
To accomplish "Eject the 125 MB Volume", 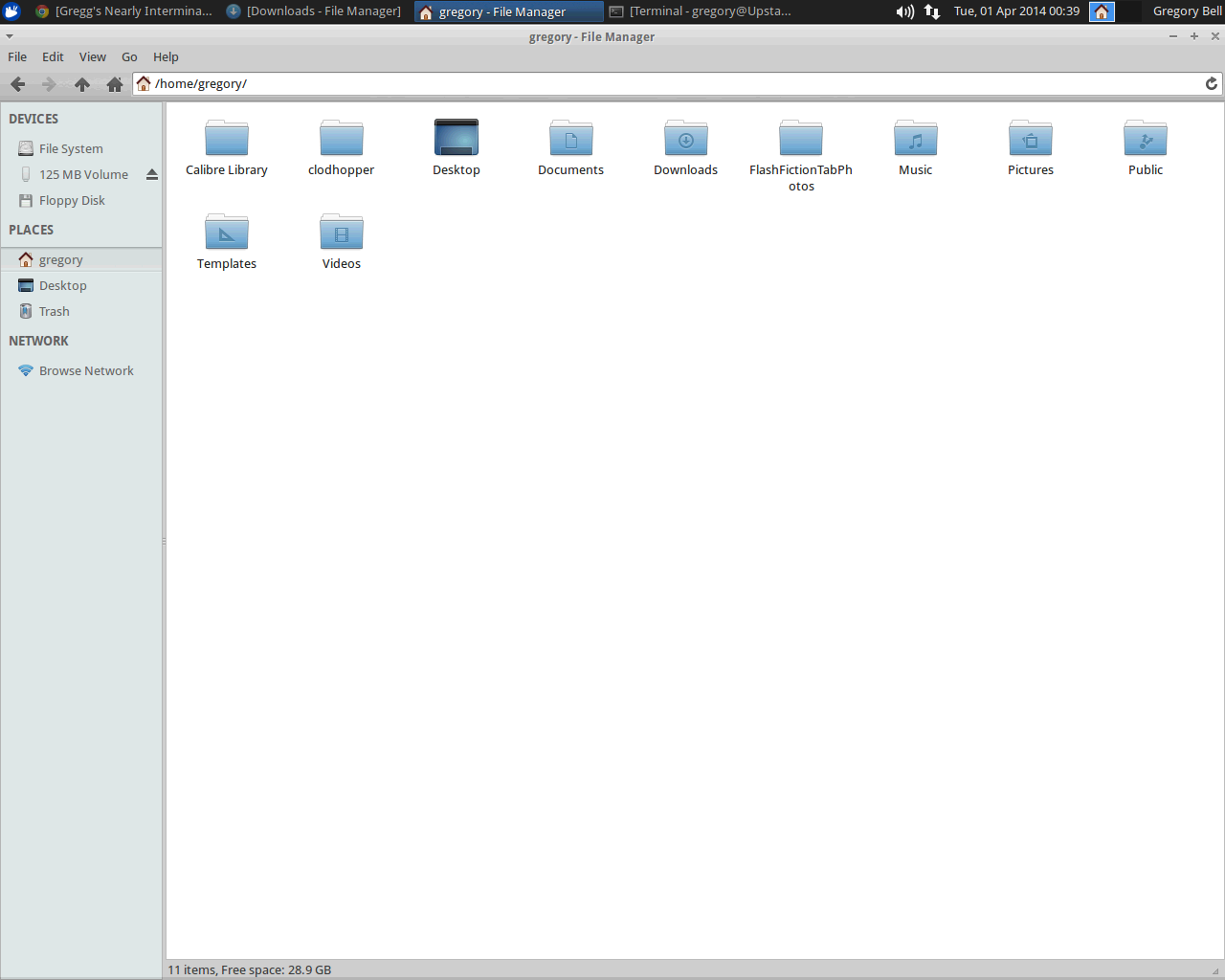I will click(152, 174).
